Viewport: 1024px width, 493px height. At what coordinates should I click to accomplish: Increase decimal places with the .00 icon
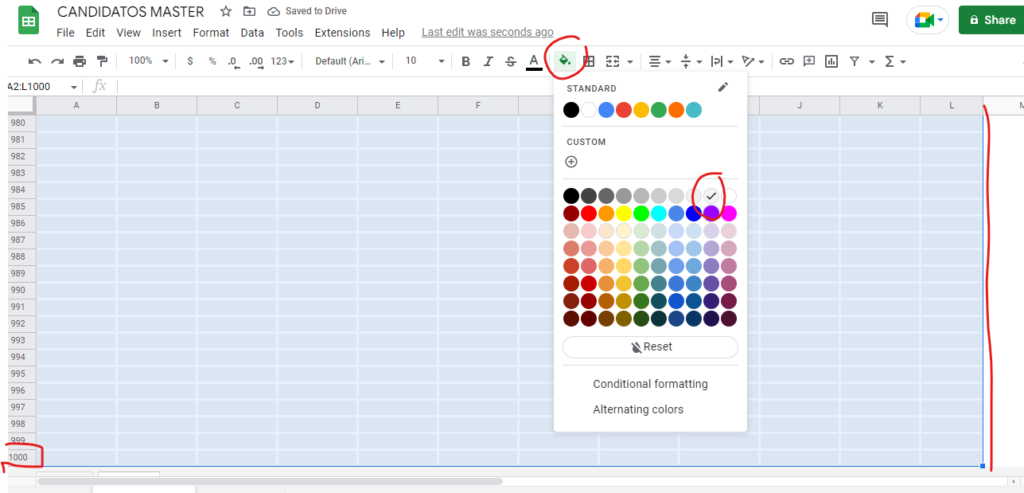[x=256, y=61]
